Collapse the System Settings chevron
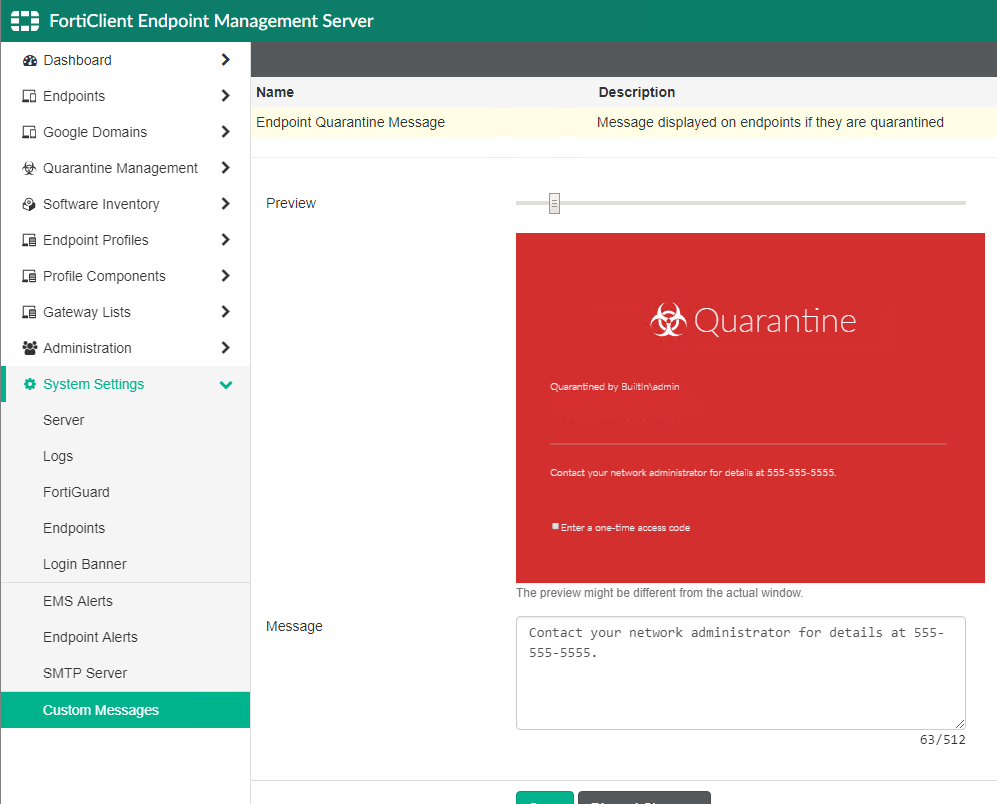 coord(226,385)
